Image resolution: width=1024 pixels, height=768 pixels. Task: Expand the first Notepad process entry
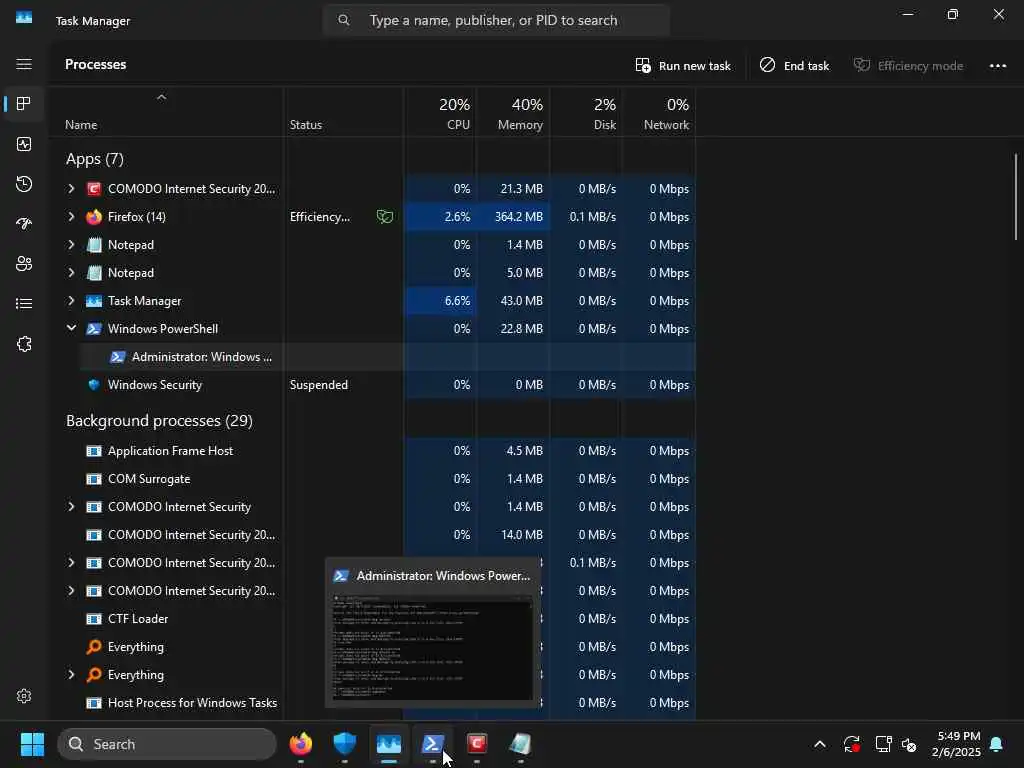click(71, 244)
